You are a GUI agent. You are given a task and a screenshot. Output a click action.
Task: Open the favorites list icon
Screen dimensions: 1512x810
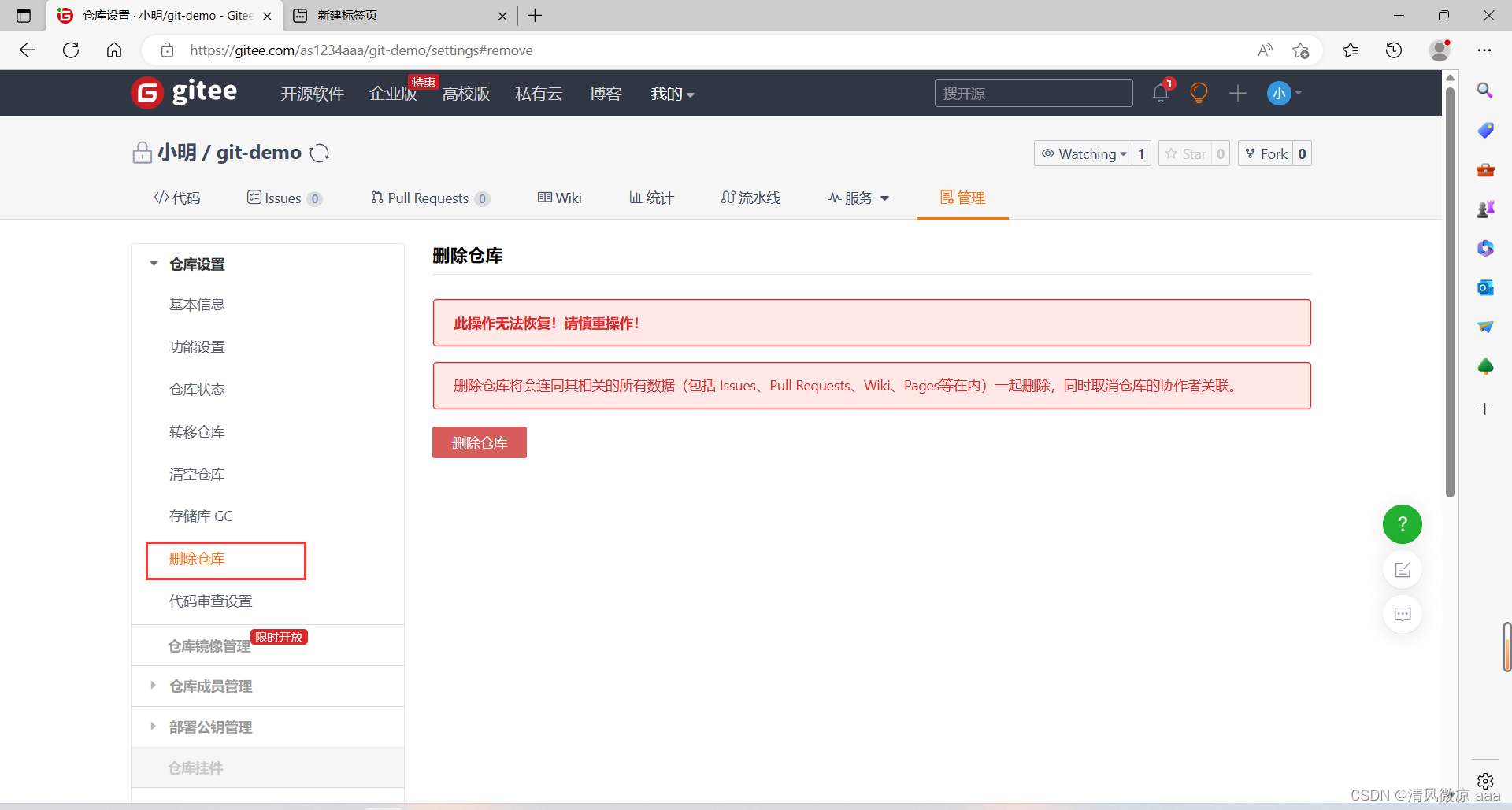[1351, 50]
